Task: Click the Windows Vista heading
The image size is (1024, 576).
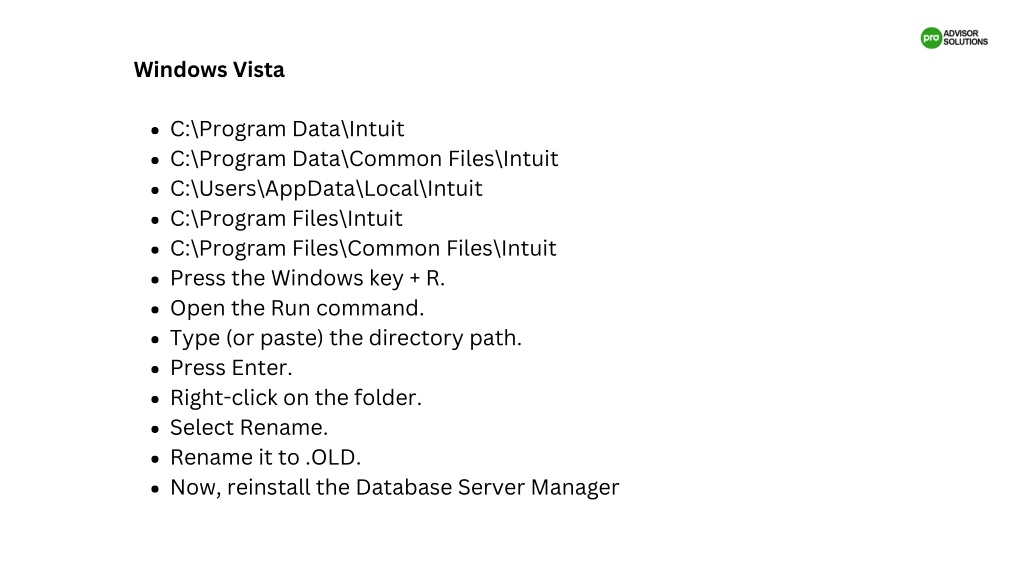Action: coord(209,70)
